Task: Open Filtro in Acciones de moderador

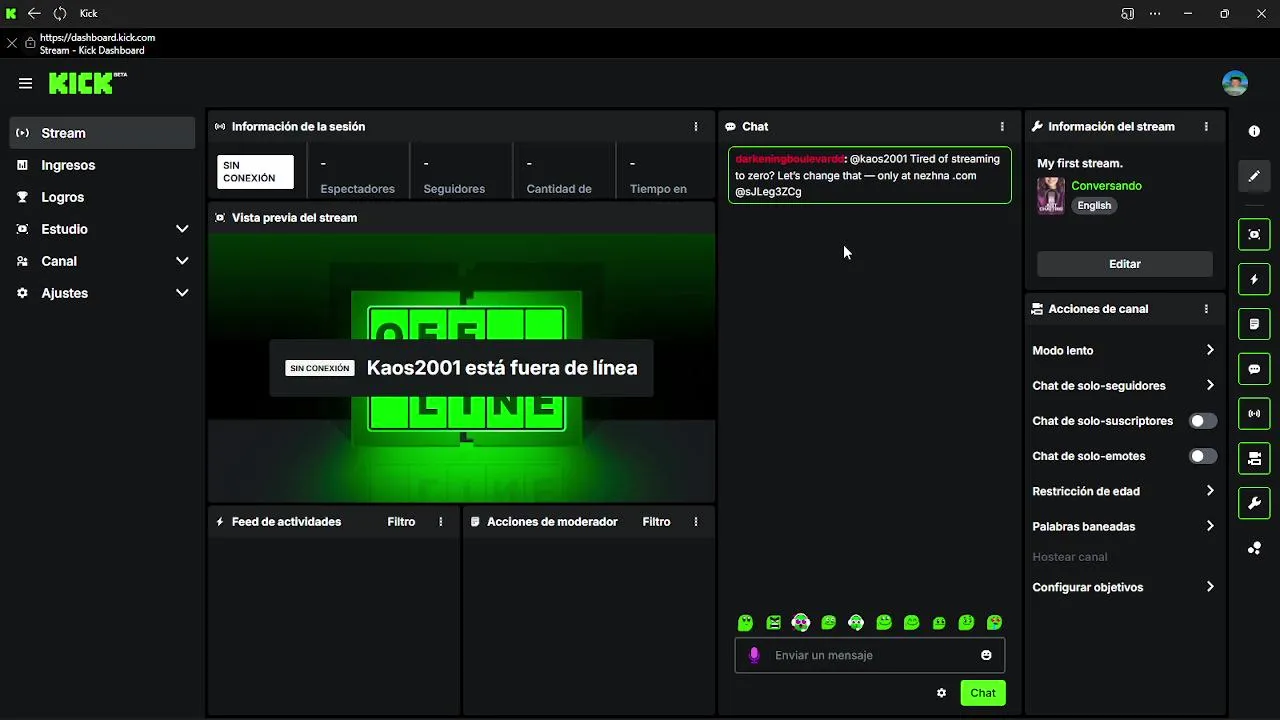Action: point(656,522)
